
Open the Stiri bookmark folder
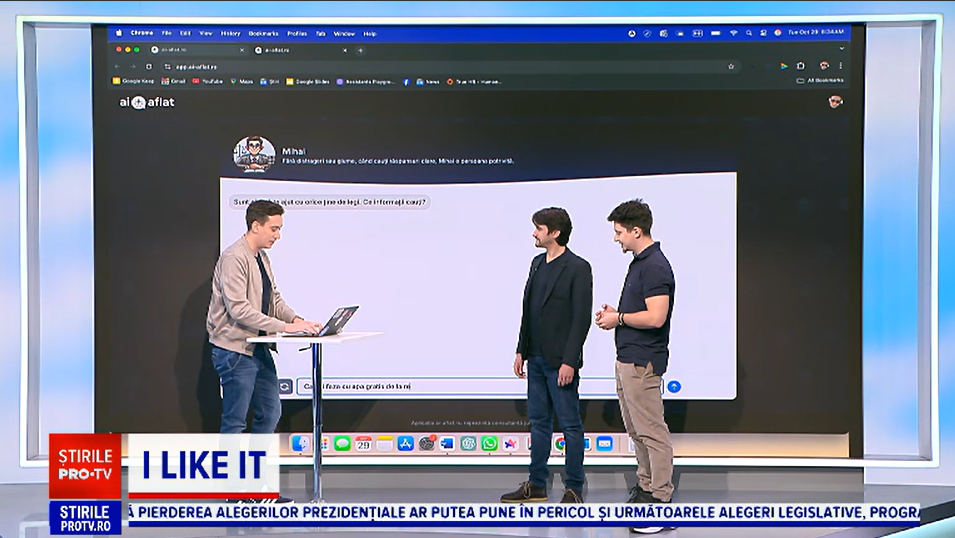click(269, 81)
